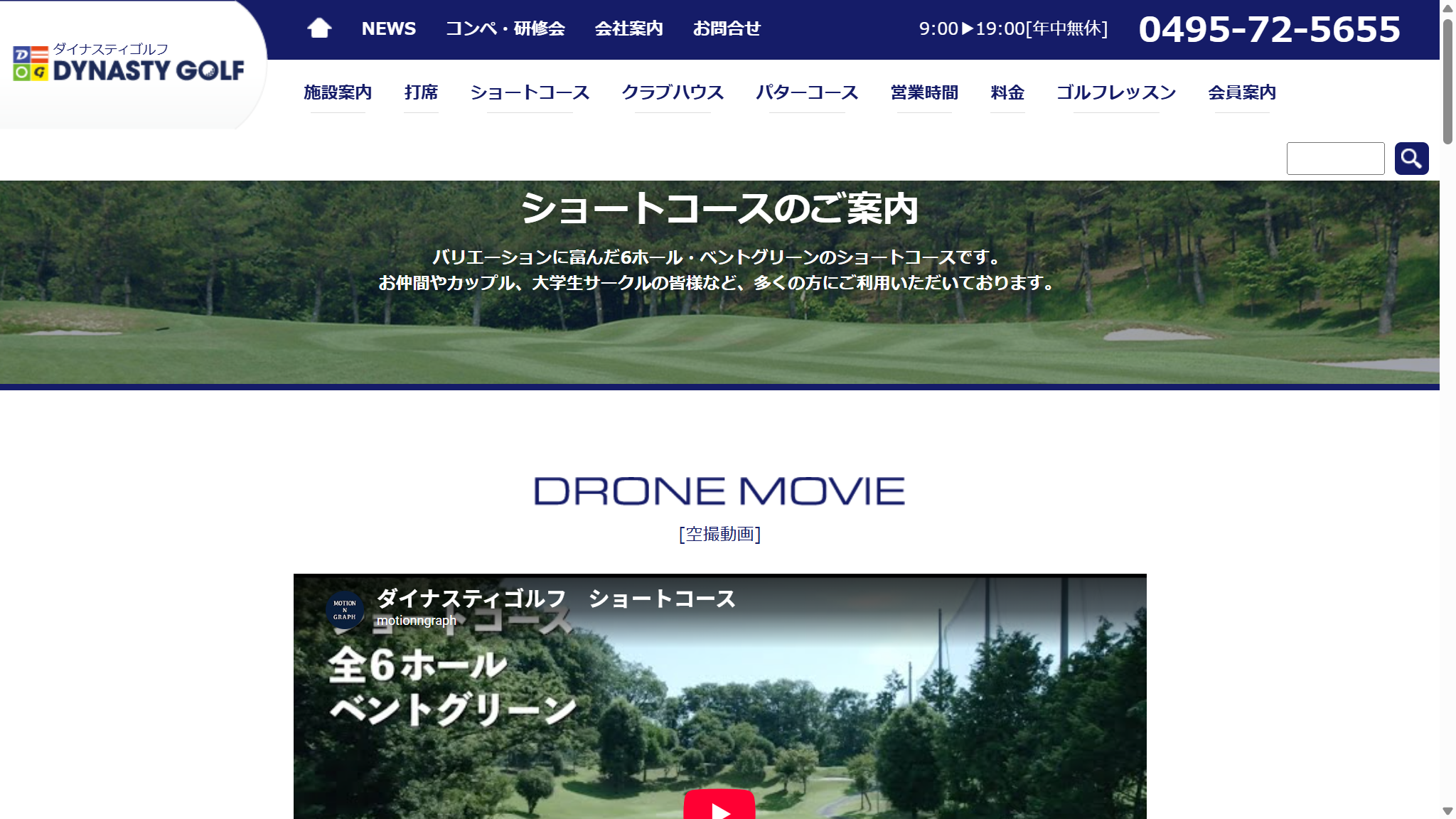
Task: Select ショートコース navigation link
Action: [530, 92]
